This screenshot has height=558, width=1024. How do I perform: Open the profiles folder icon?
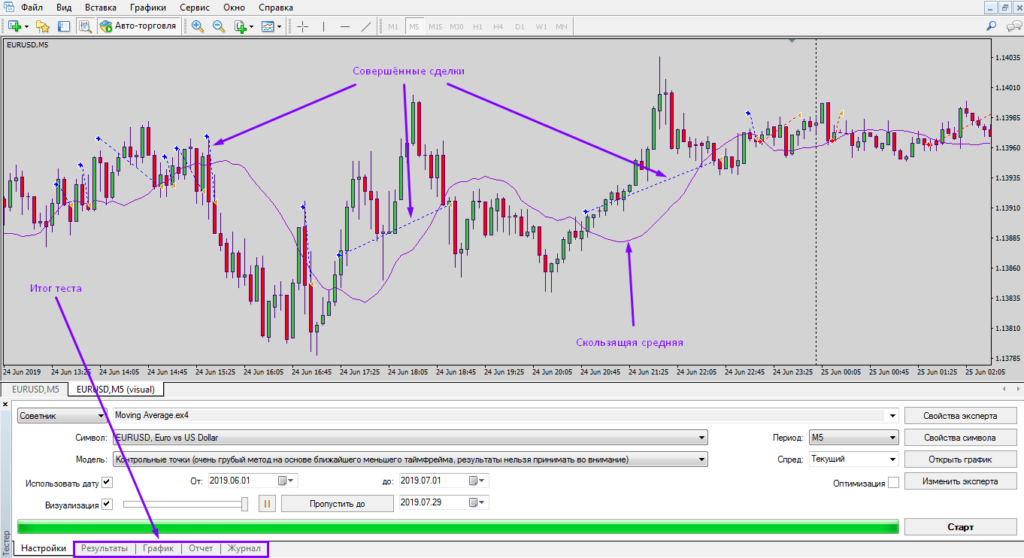click(x=42, y=26)
